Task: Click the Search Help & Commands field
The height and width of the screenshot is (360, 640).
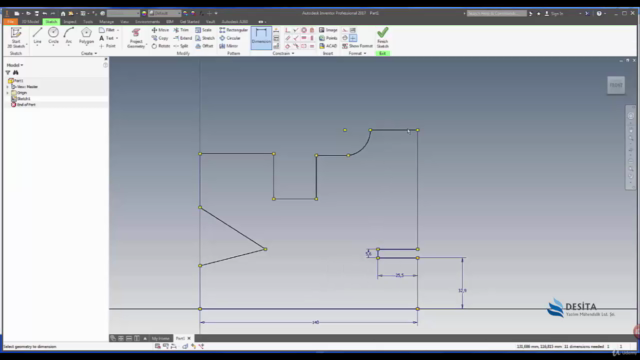Action: (x=497, y=13)
